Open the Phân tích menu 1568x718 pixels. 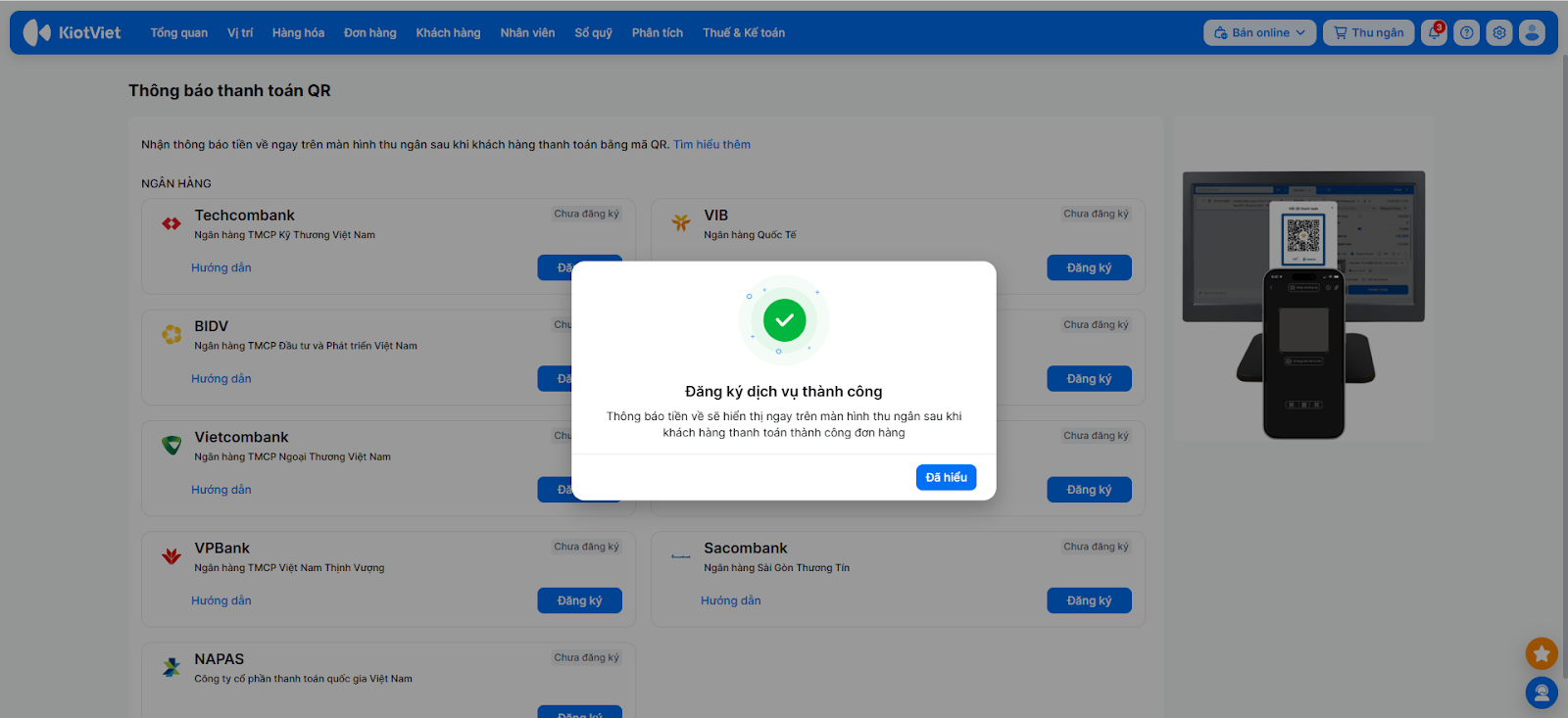click(658, 32)
